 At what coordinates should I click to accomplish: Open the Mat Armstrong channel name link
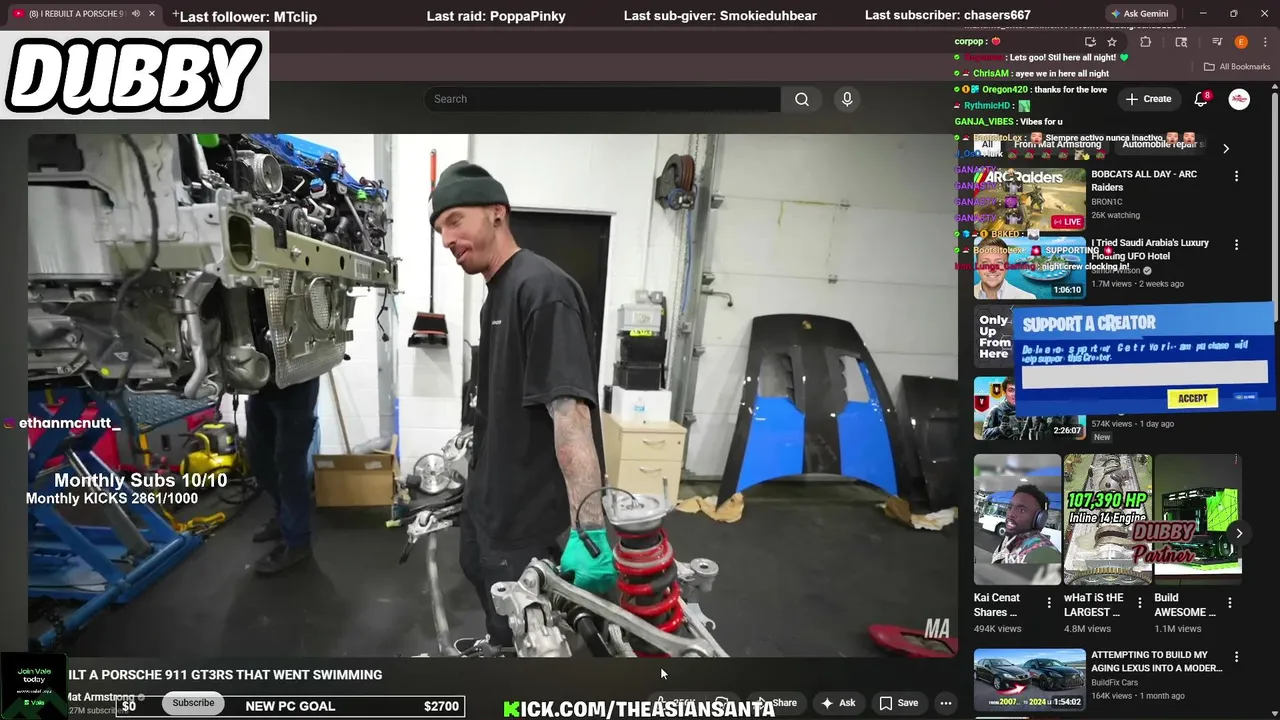point(101,697)
